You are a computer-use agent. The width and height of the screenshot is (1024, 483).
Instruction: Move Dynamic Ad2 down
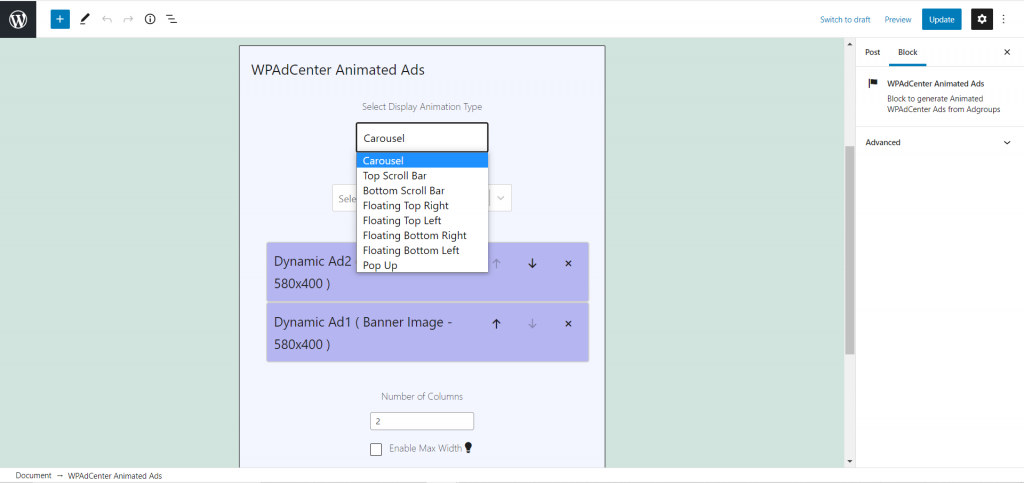pyautogui.click(x=532, y=263)
